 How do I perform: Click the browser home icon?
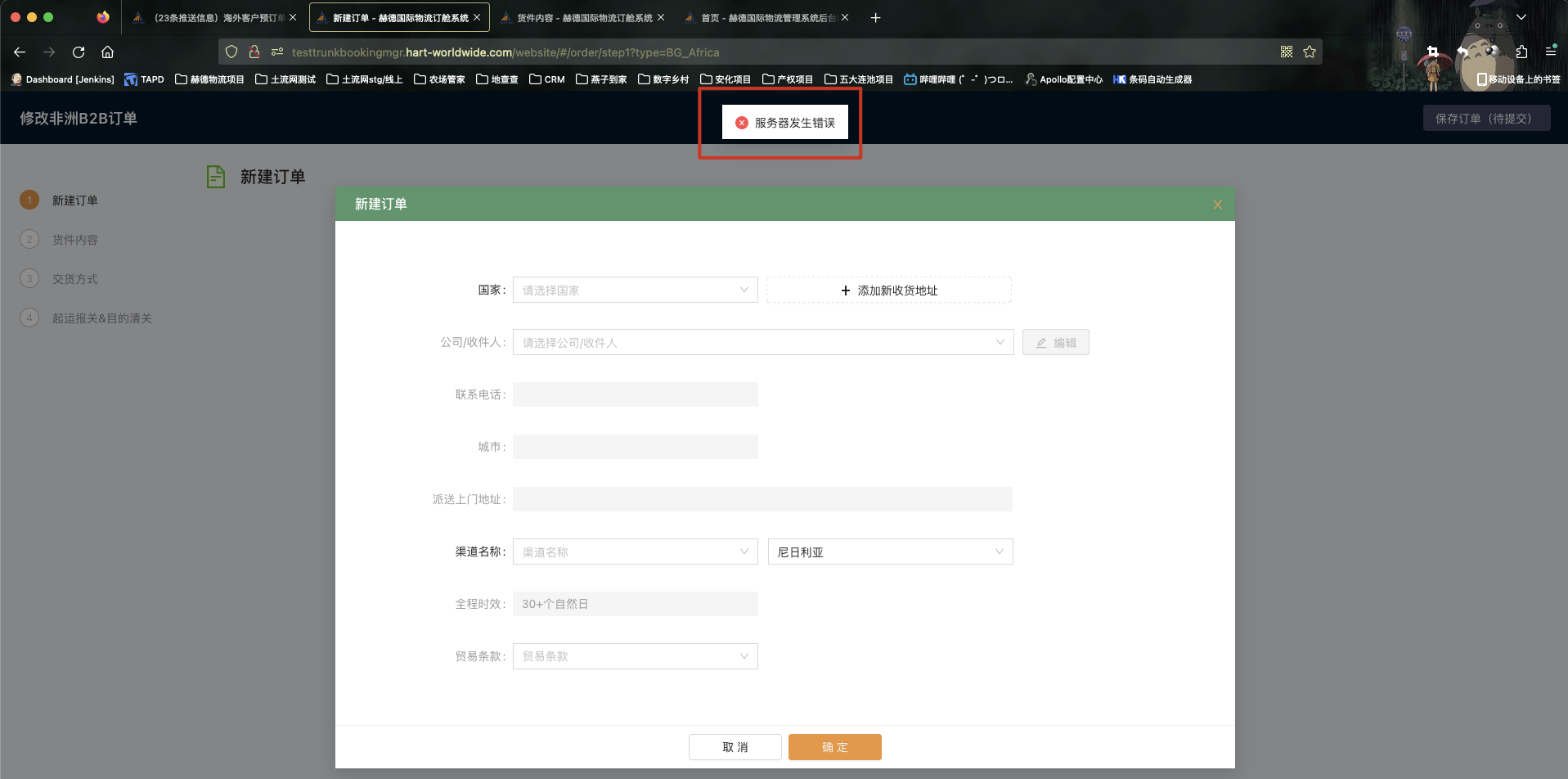point(107,52)
